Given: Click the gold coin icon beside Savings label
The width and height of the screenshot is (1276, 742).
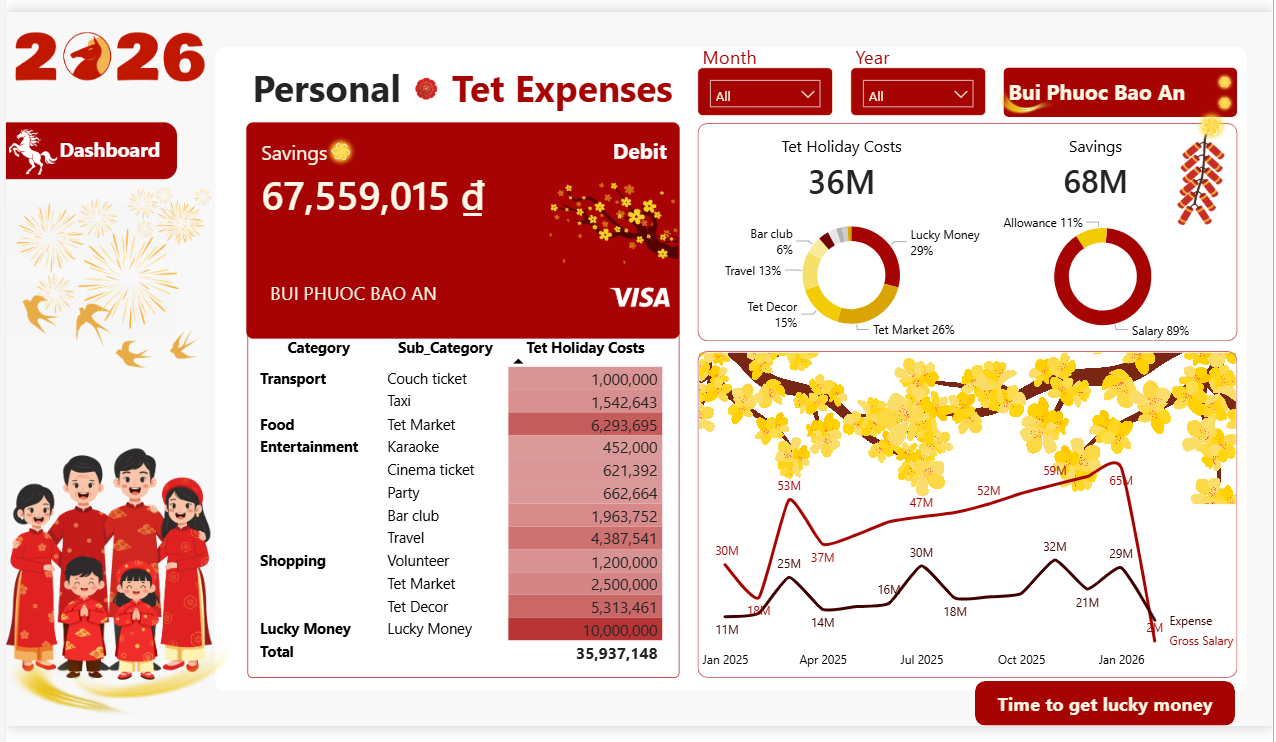Looking at the screenshot, I should click(x=339, y=150).
